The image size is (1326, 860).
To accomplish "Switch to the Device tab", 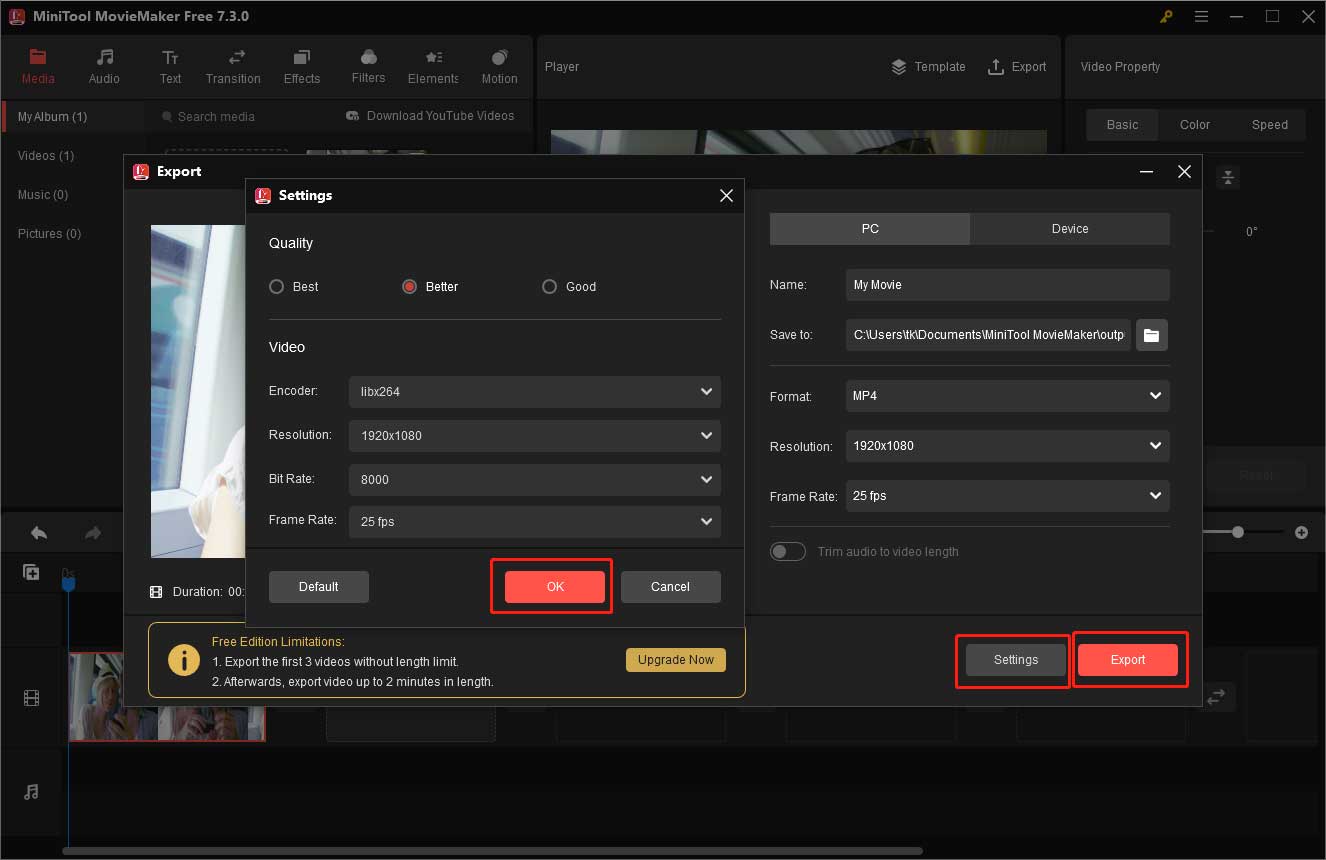I will tap(1070, 229).
